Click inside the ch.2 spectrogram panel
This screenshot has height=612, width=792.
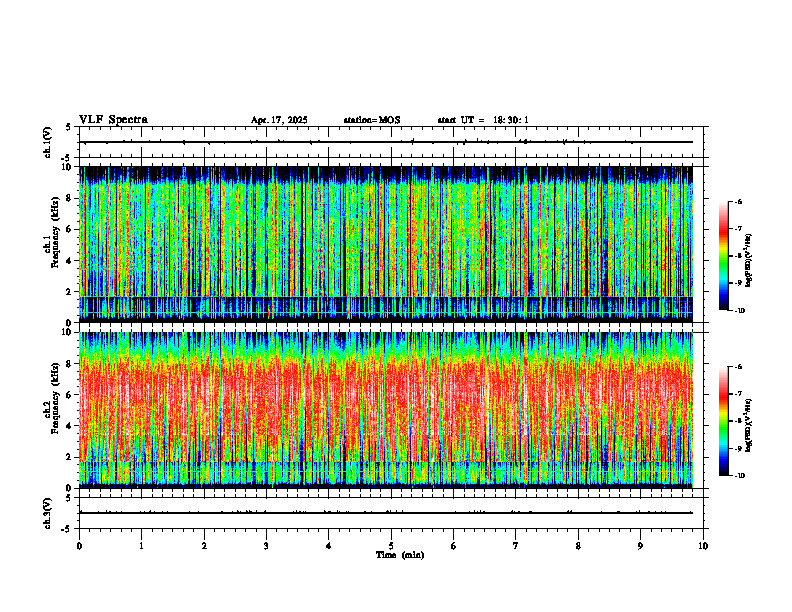coord(386,410)
